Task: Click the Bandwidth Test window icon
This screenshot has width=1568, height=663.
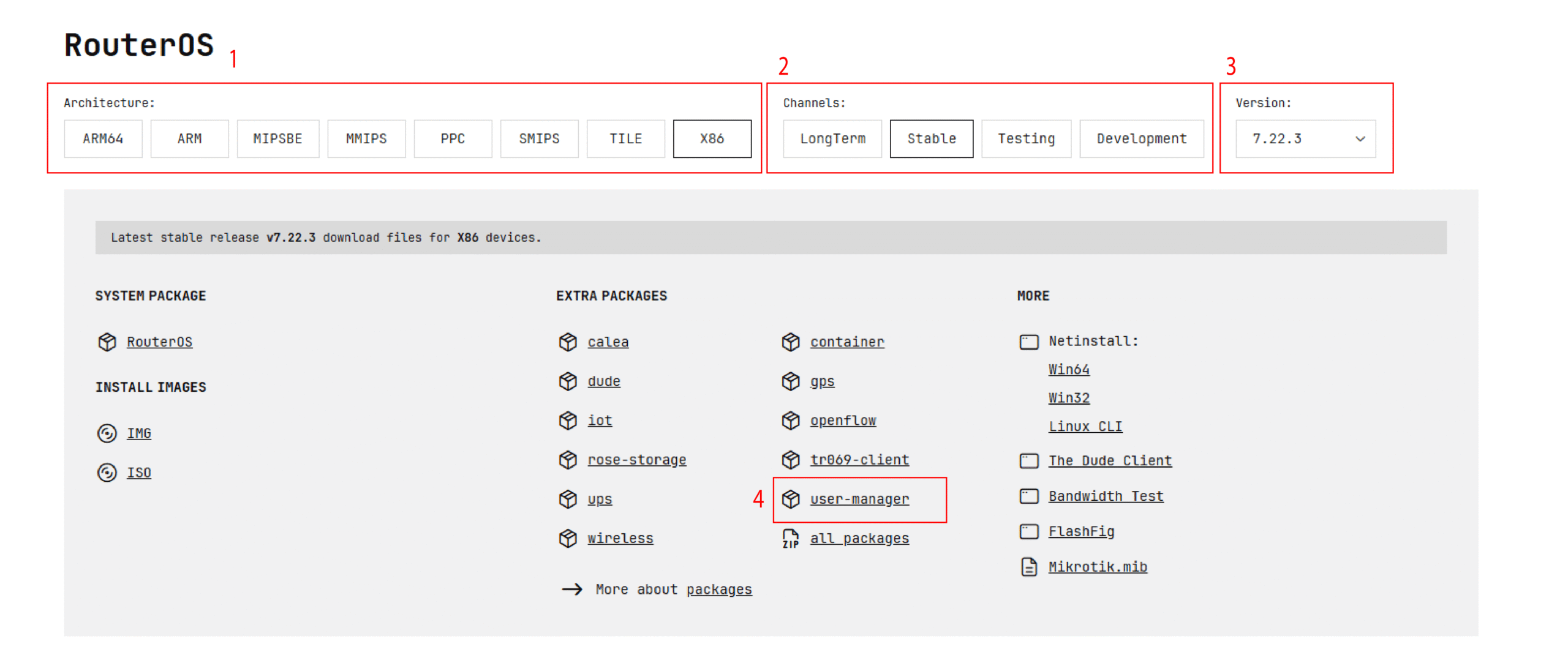Action: 1029,496
